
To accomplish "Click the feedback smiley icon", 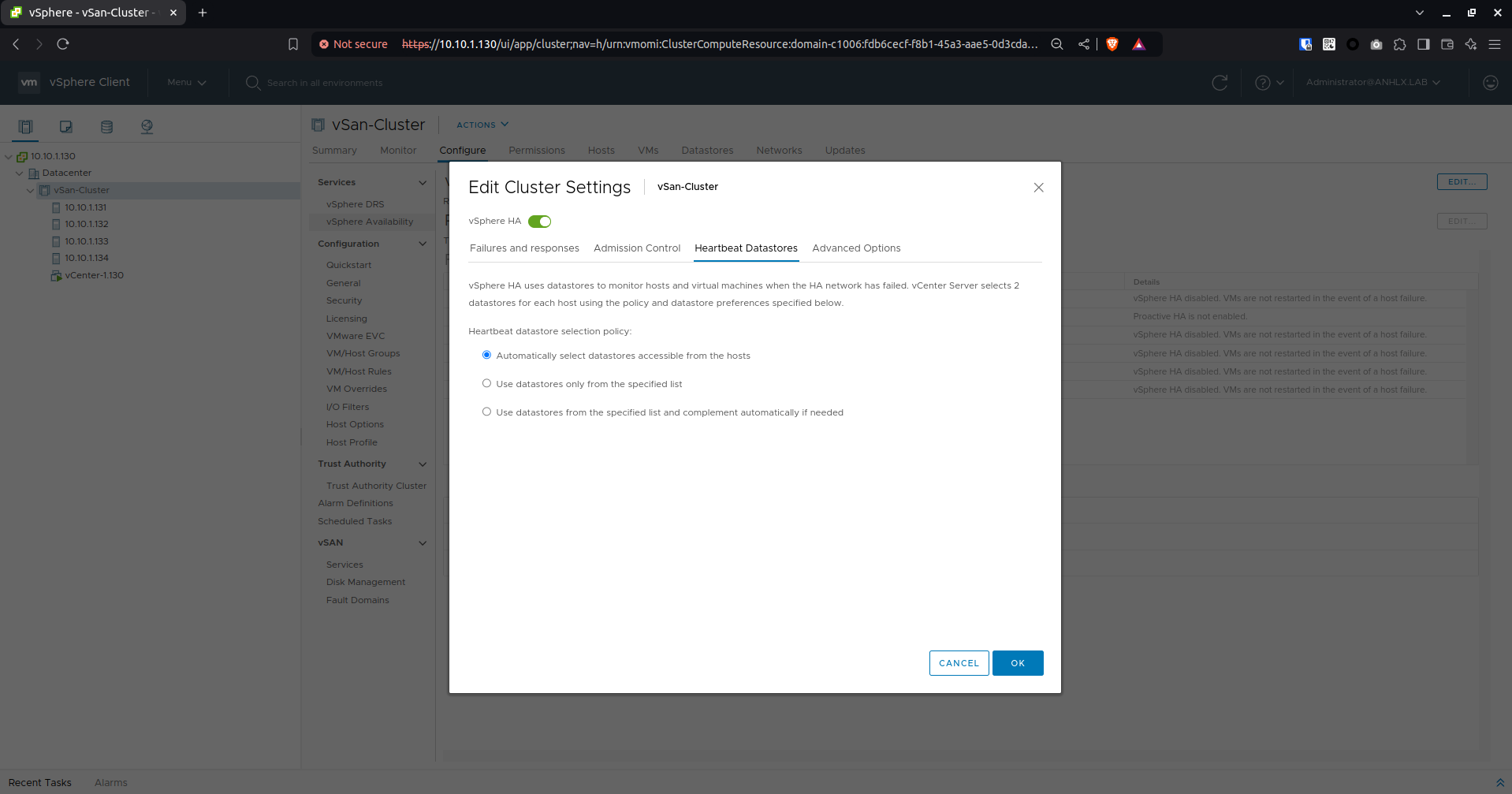I will (1490, 83).
